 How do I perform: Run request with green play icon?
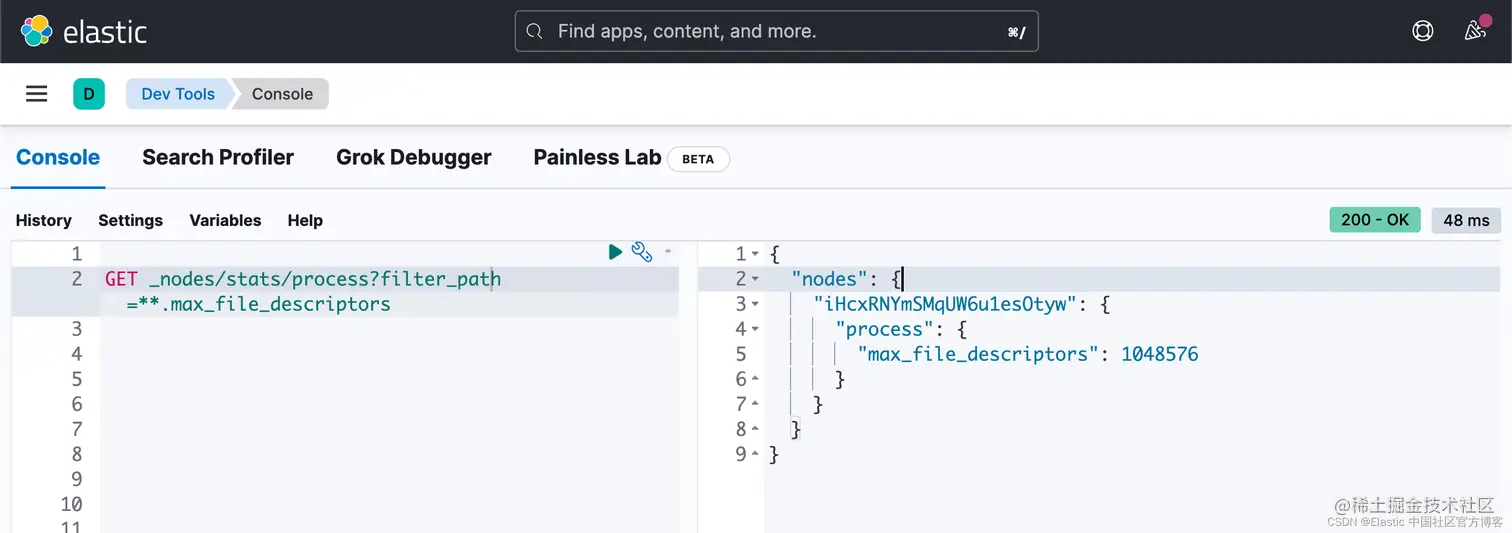615,253
